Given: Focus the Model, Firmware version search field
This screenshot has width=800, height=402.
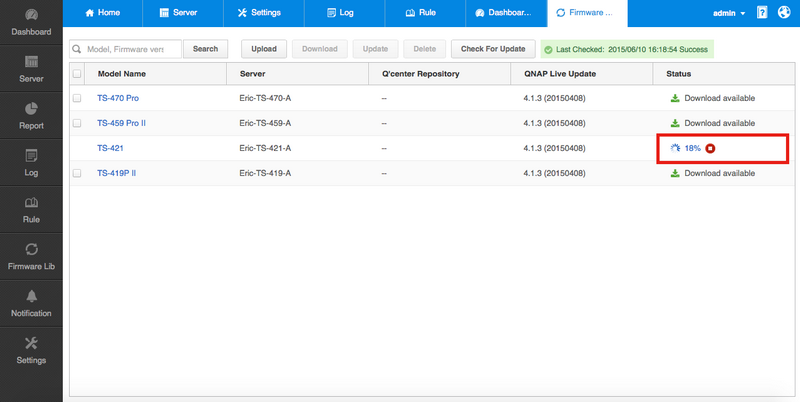Looking at the screenshot, I should click(125, 49).
